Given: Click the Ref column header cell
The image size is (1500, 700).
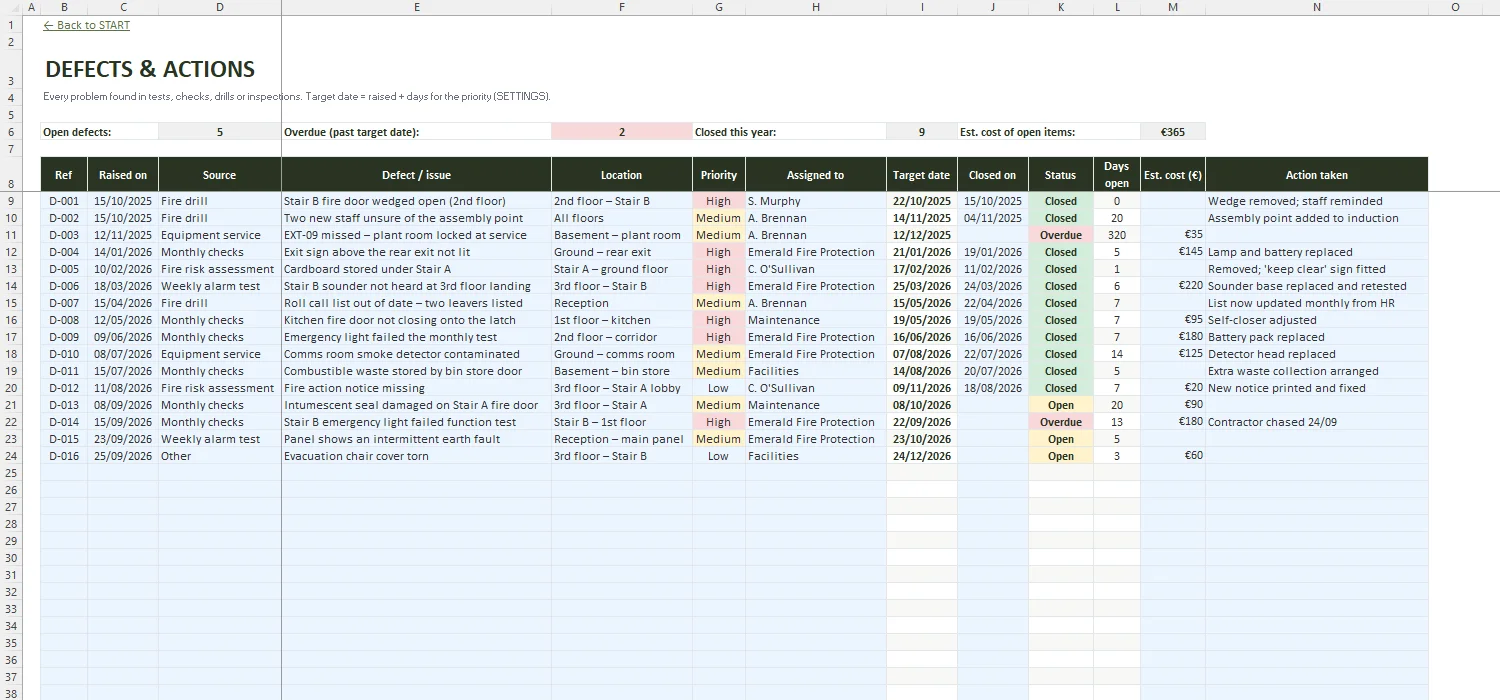Looking at the screenshot, I should coord(64,174).
